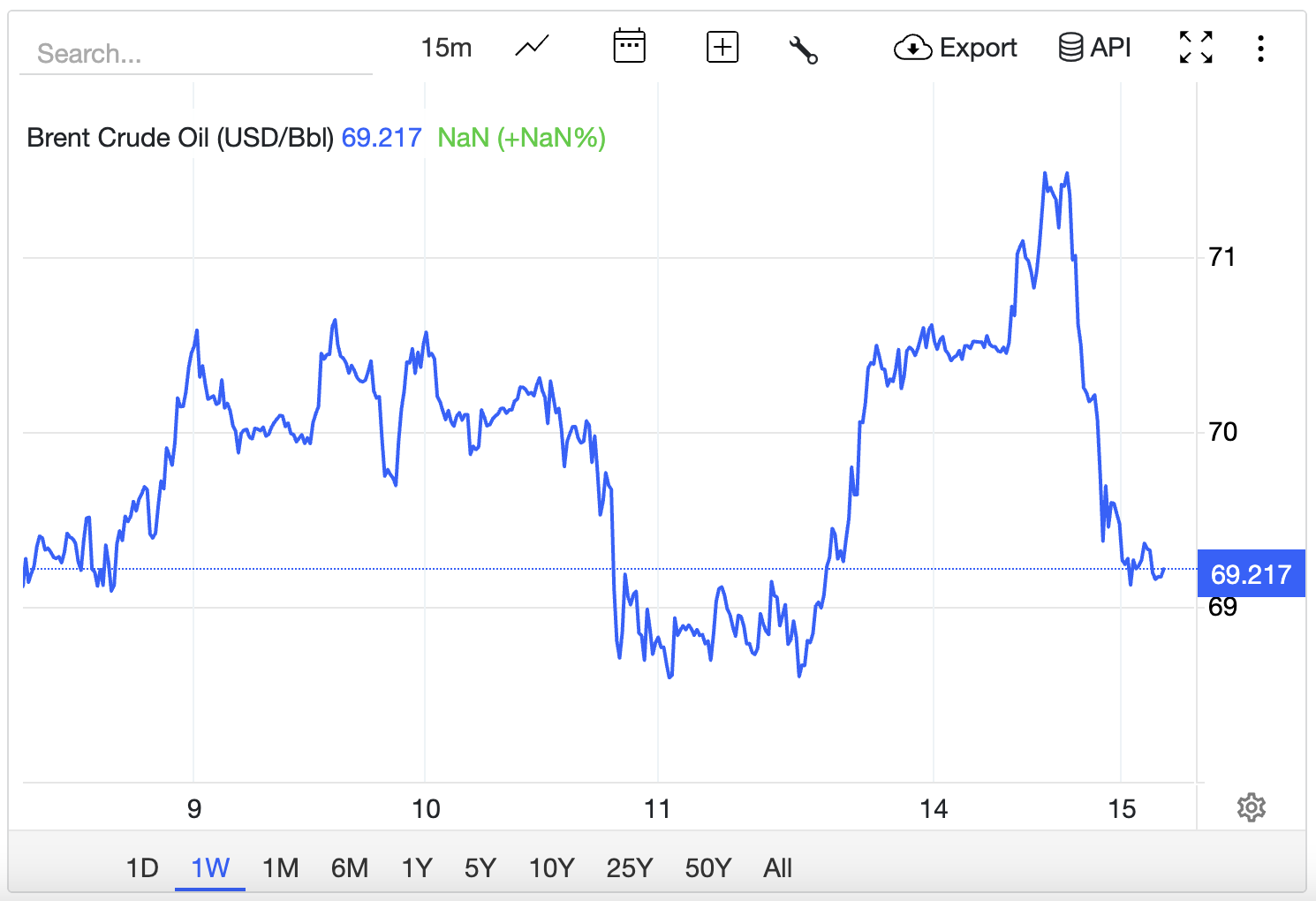Switch to 1Y time range
1316x901 pixels.
click(x=417, y=868)
